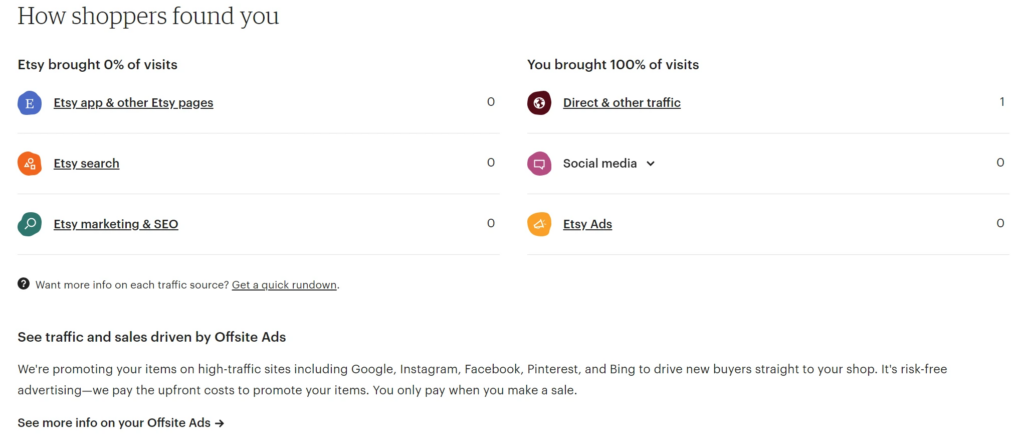Click the green magnifier marketing & SEO icon
The image size is (1024, 438).
[x=30, y=224]
